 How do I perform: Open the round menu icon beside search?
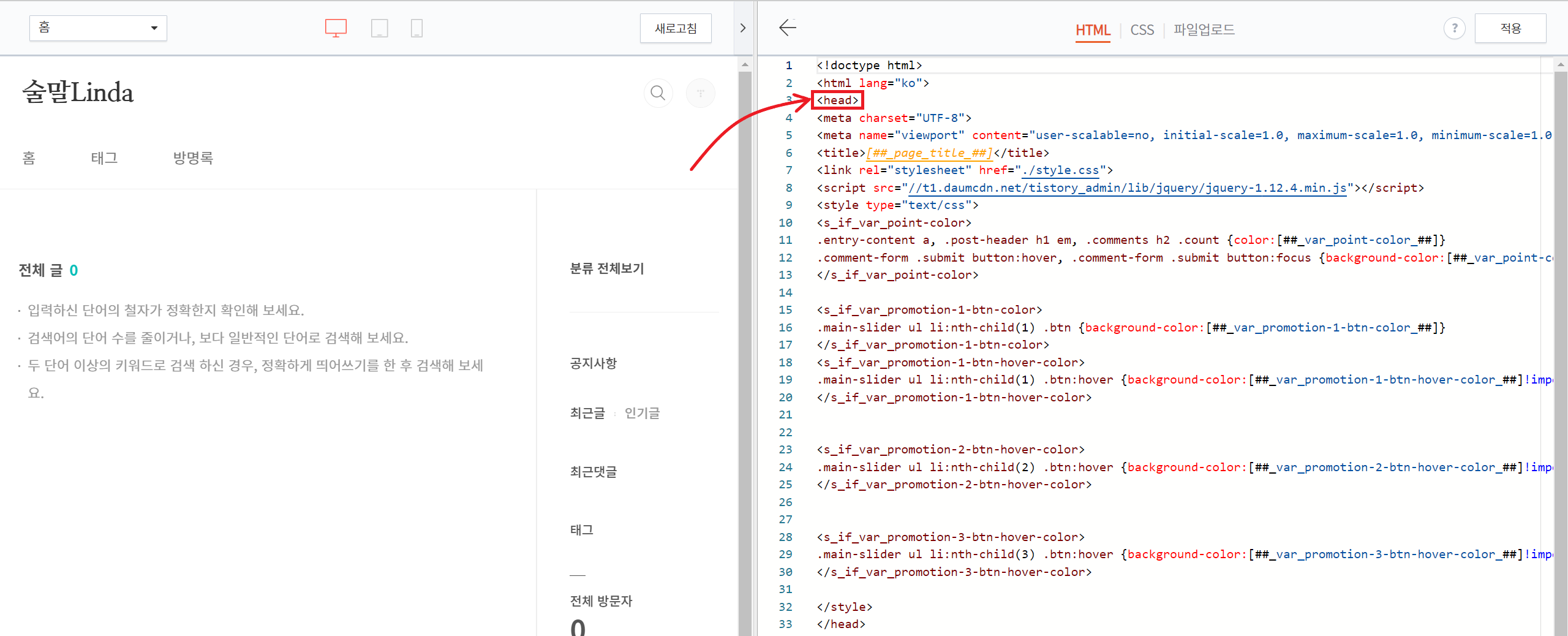click(700, 93)
